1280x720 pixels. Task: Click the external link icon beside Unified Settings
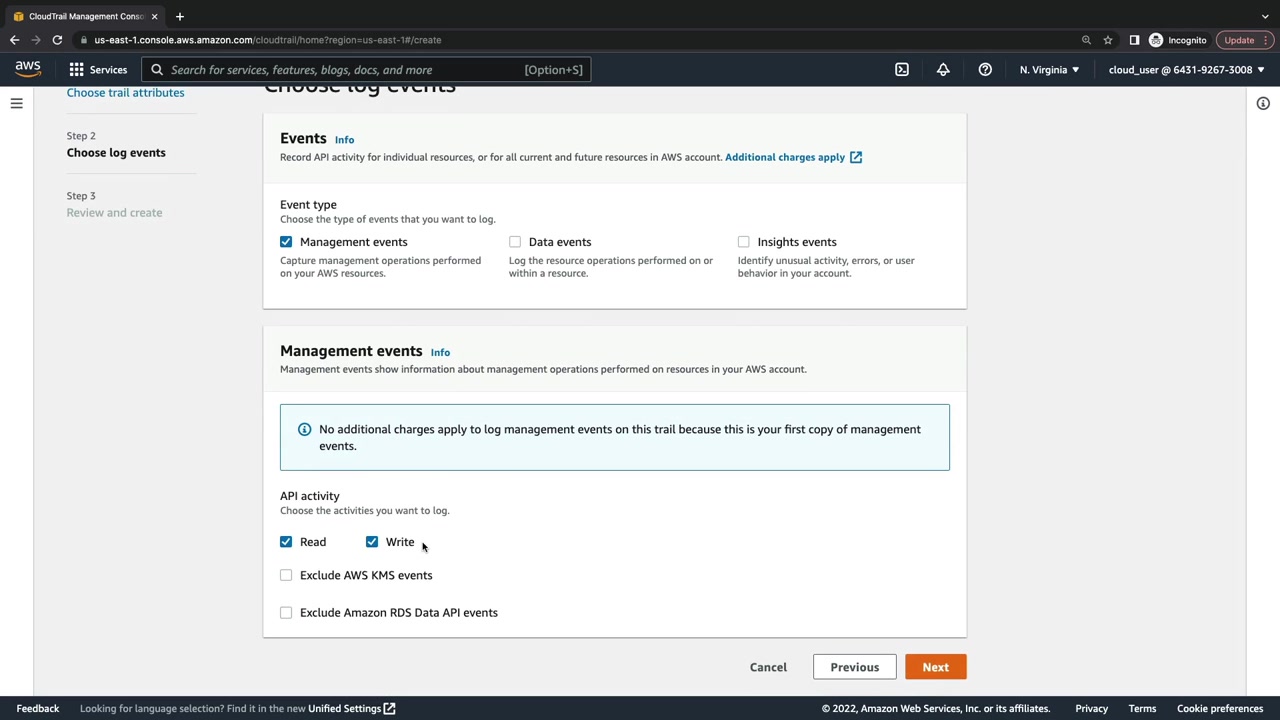click(389, 709)
